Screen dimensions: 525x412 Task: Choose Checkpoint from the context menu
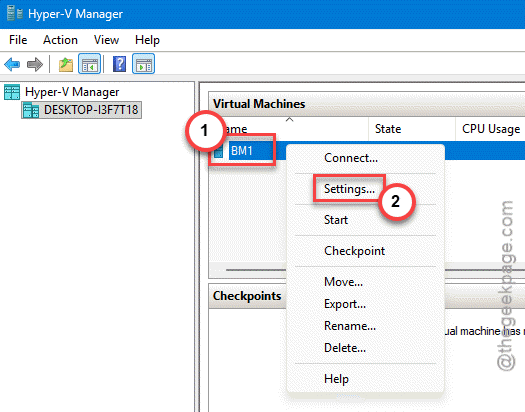click(x=366, y=251)
